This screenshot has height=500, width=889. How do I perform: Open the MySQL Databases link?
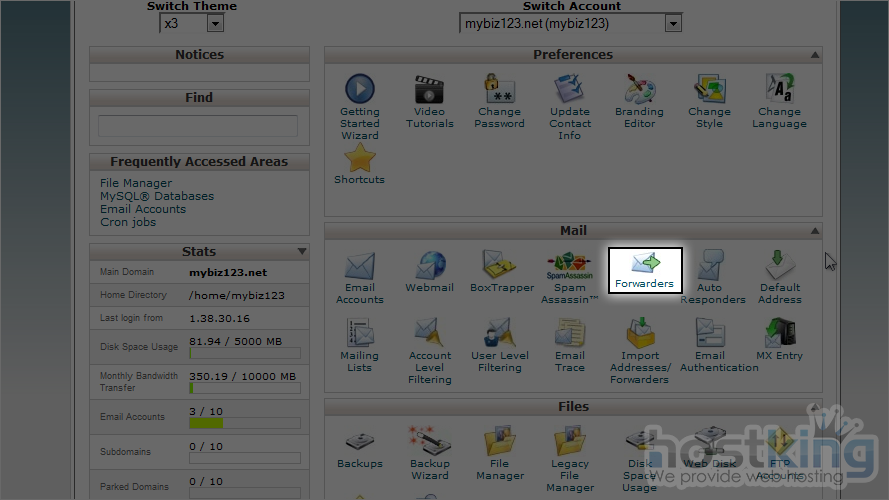pos(157,196)
